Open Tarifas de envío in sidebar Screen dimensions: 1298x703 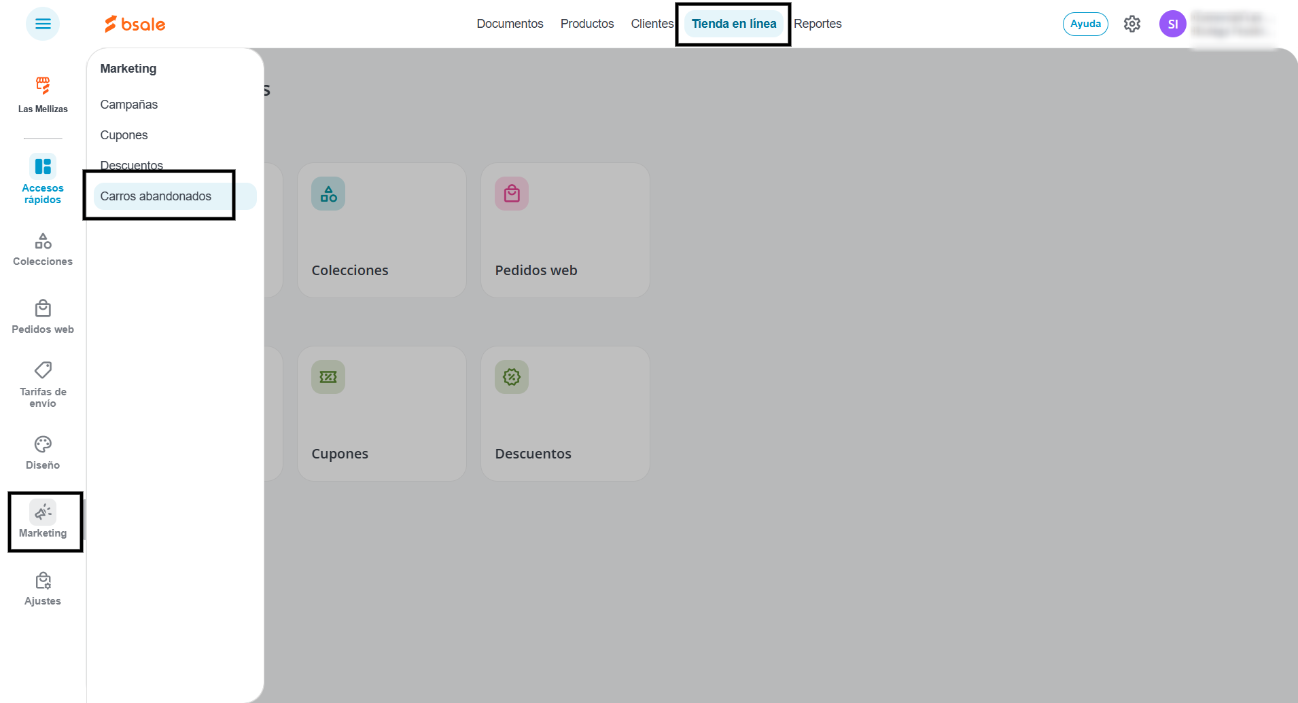[43, 385]
